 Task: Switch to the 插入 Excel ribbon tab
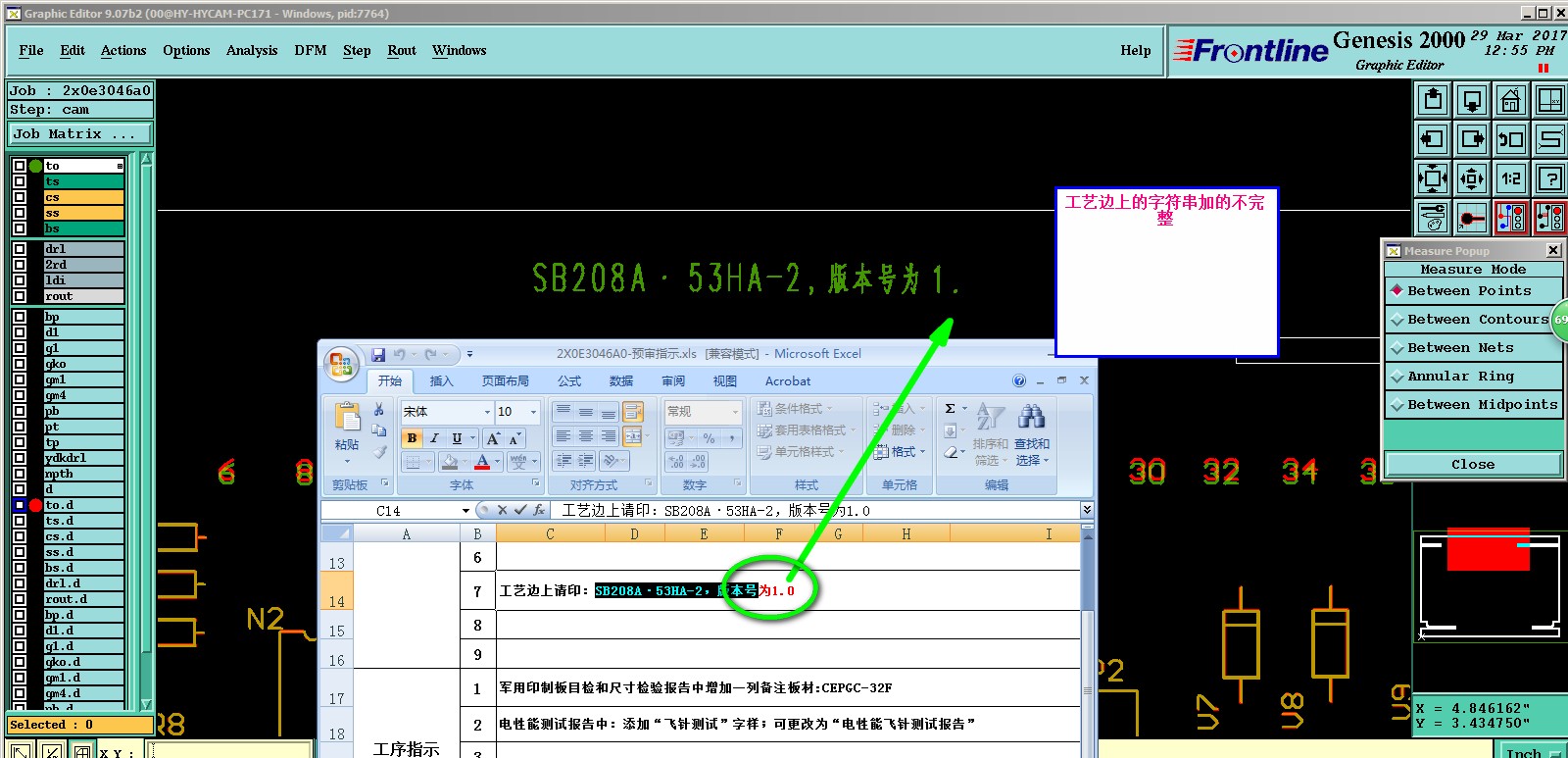point(442,381)
